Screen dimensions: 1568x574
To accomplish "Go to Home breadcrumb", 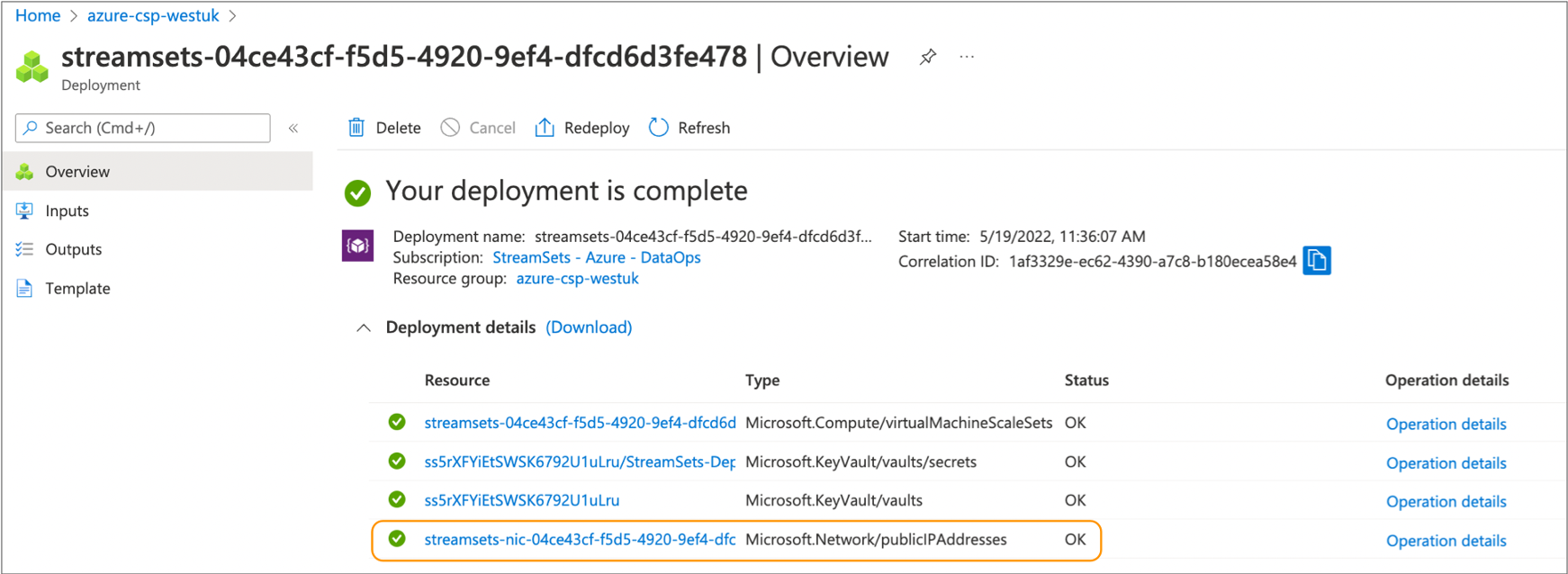I will pos(38,15).
